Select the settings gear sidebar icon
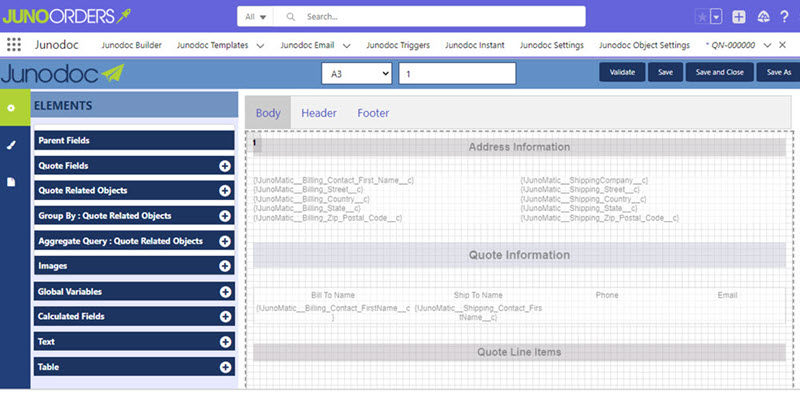 11,108
